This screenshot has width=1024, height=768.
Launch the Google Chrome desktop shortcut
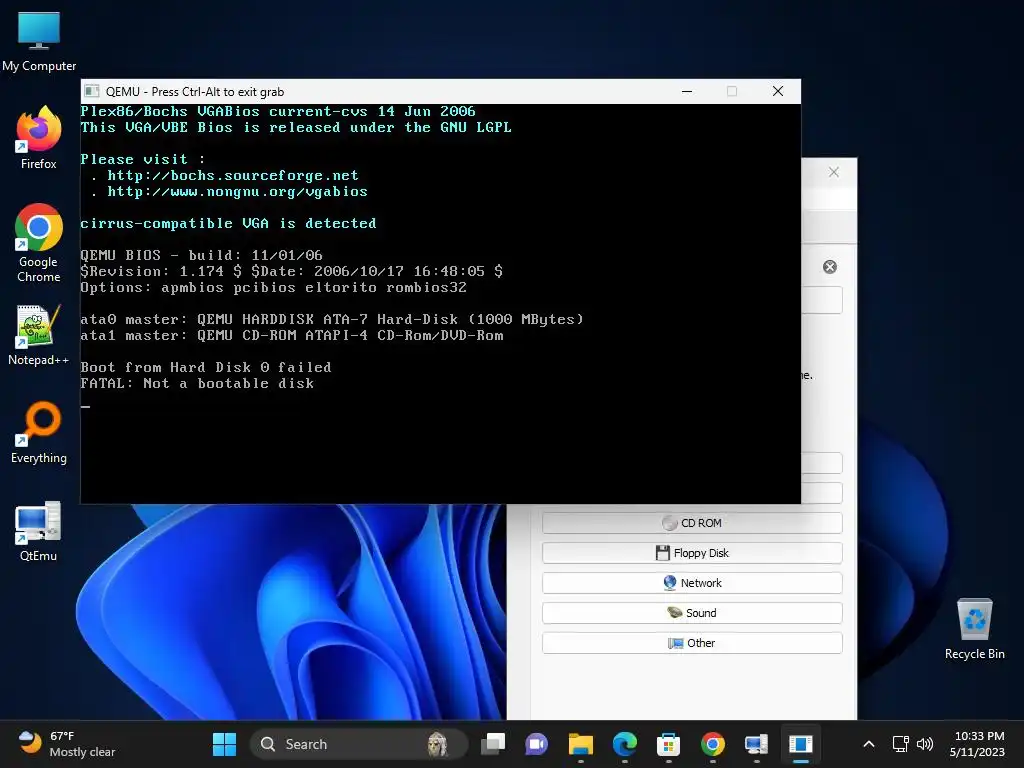[x=39, y=243]
